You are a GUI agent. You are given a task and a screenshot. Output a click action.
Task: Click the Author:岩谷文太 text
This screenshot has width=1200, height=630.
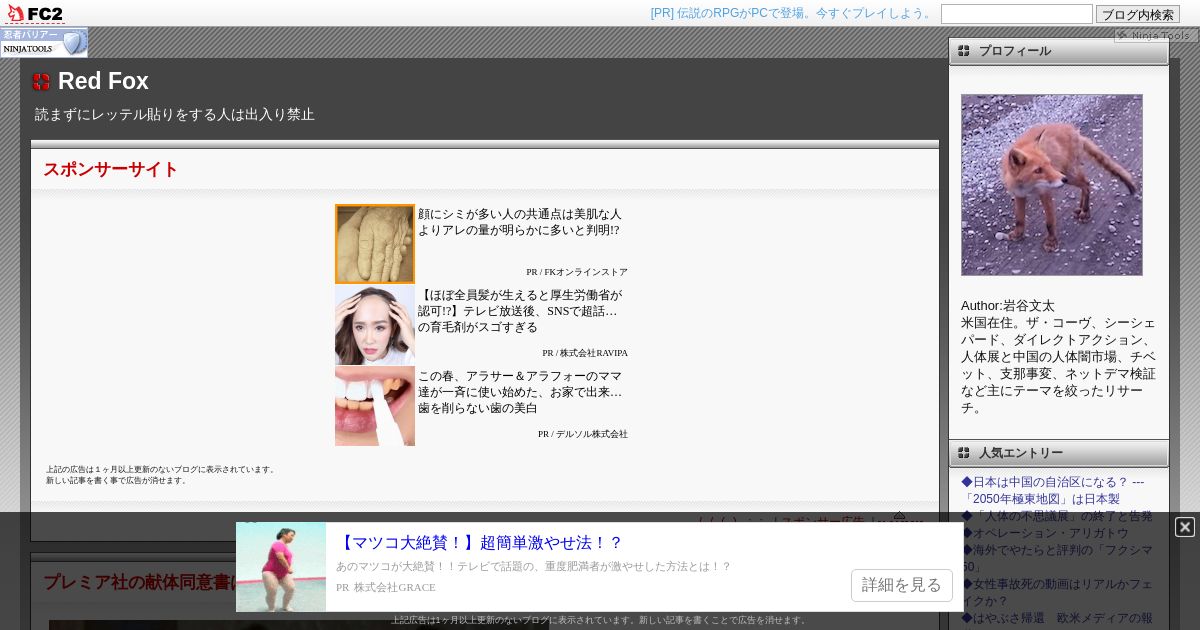[x=1008, y=306]
